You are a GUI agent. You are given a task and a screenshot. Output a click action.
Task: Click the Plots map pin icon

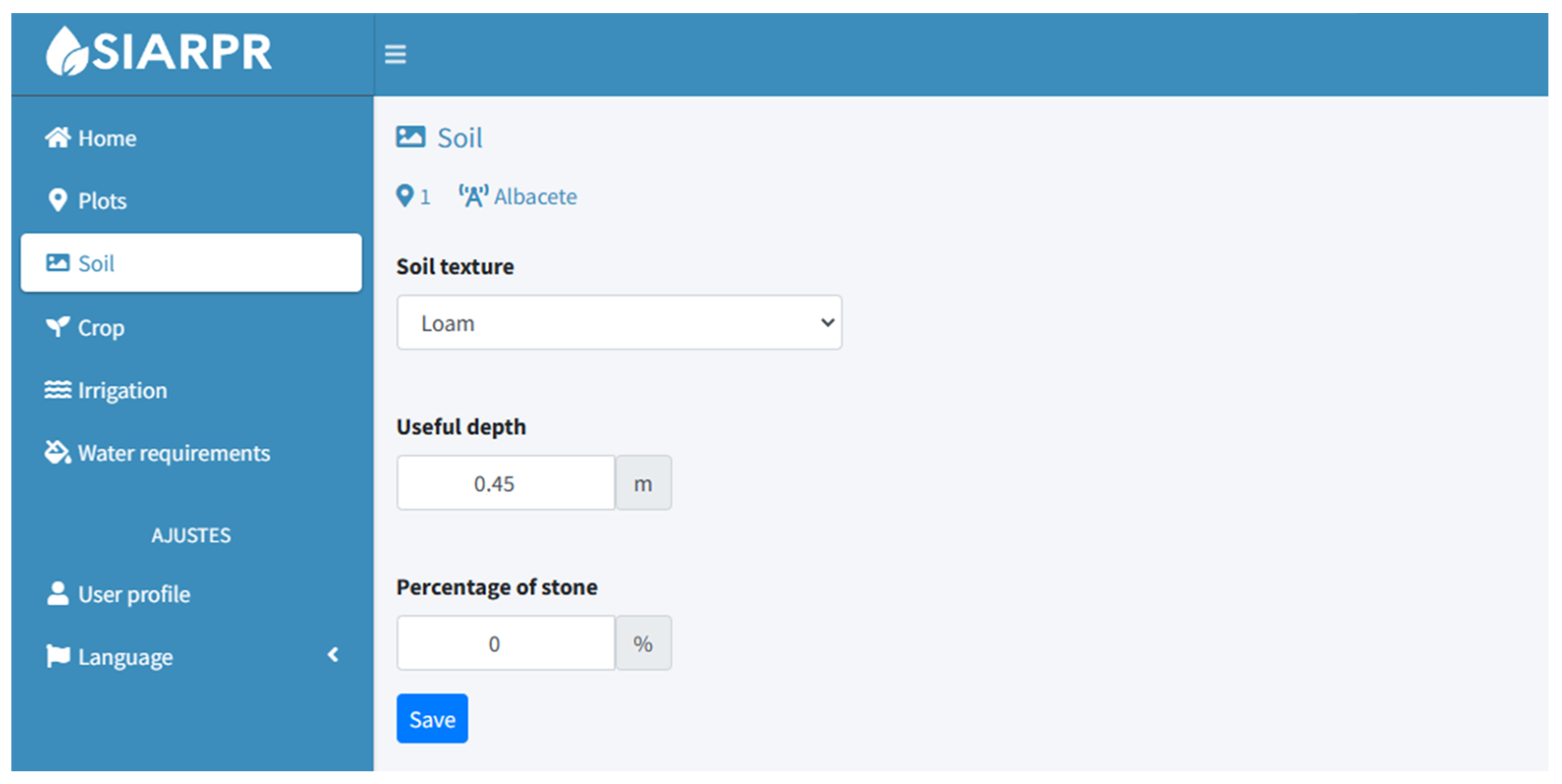57,201
